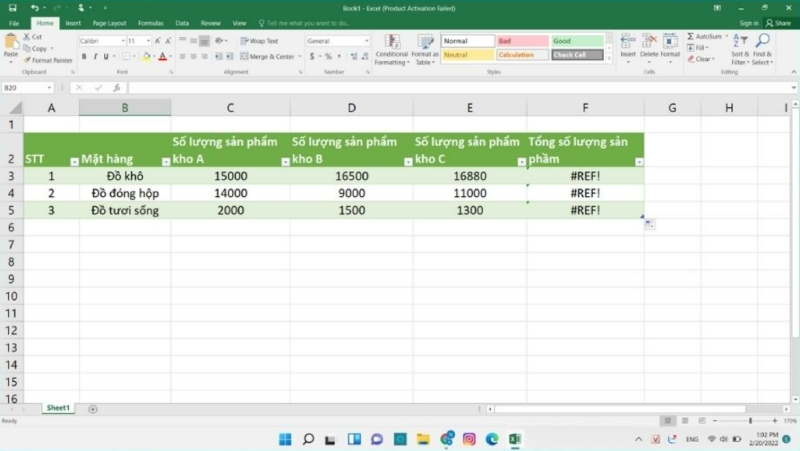800x451 pixels.
Task: Open the Mặt hàng column filter dropdown
Action: [165, 161]
